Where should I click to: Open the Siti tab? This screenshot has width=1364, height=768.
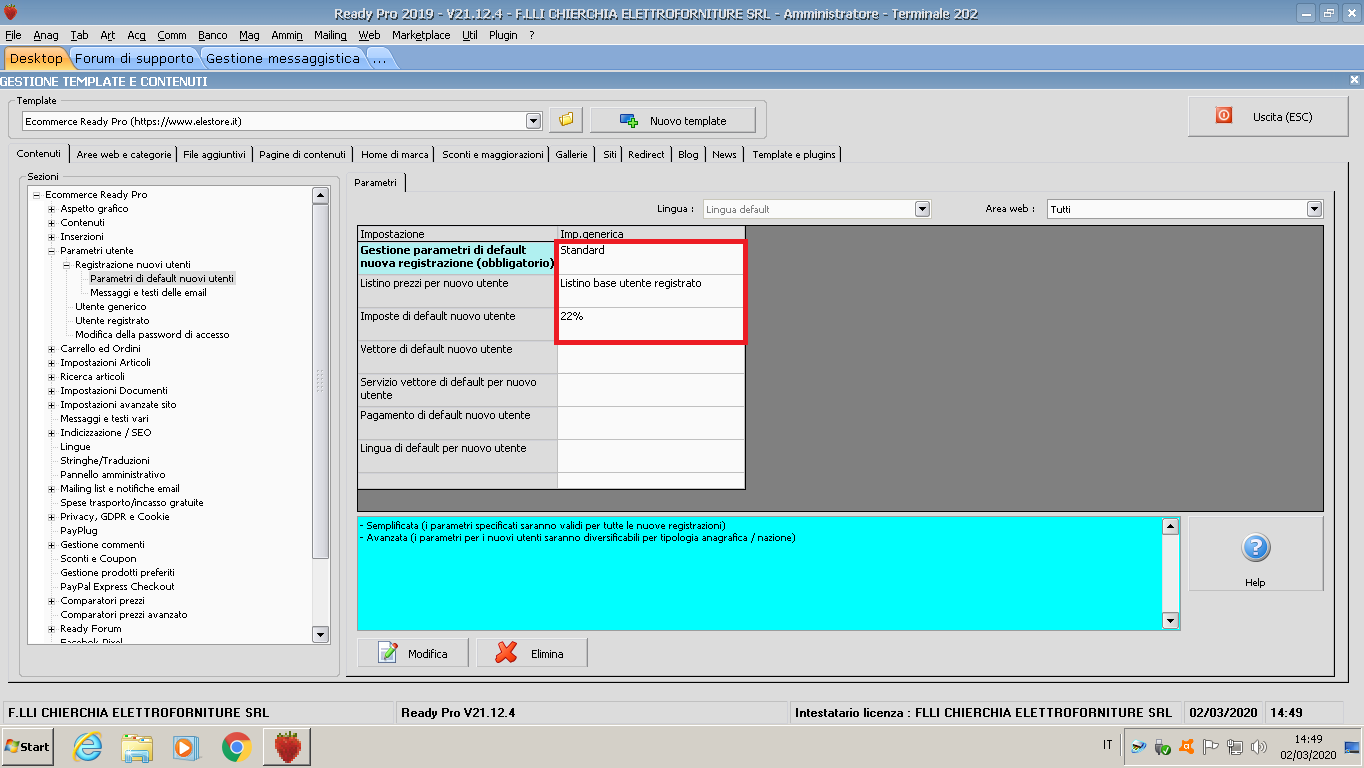[610, 154]
